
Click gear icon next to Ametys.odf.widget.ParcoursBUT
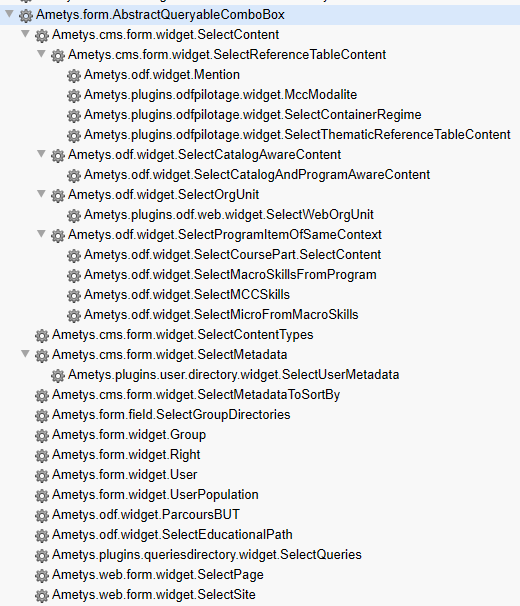pyautogui.click(x=42, y=516)
